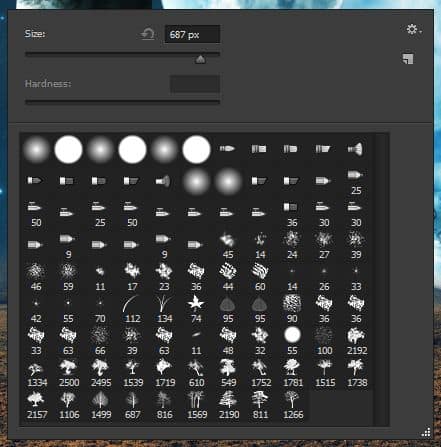Restore brush to original size icon
Image resolution: width=441 pixels, height=447 pixels.
[x=148, y=34]
